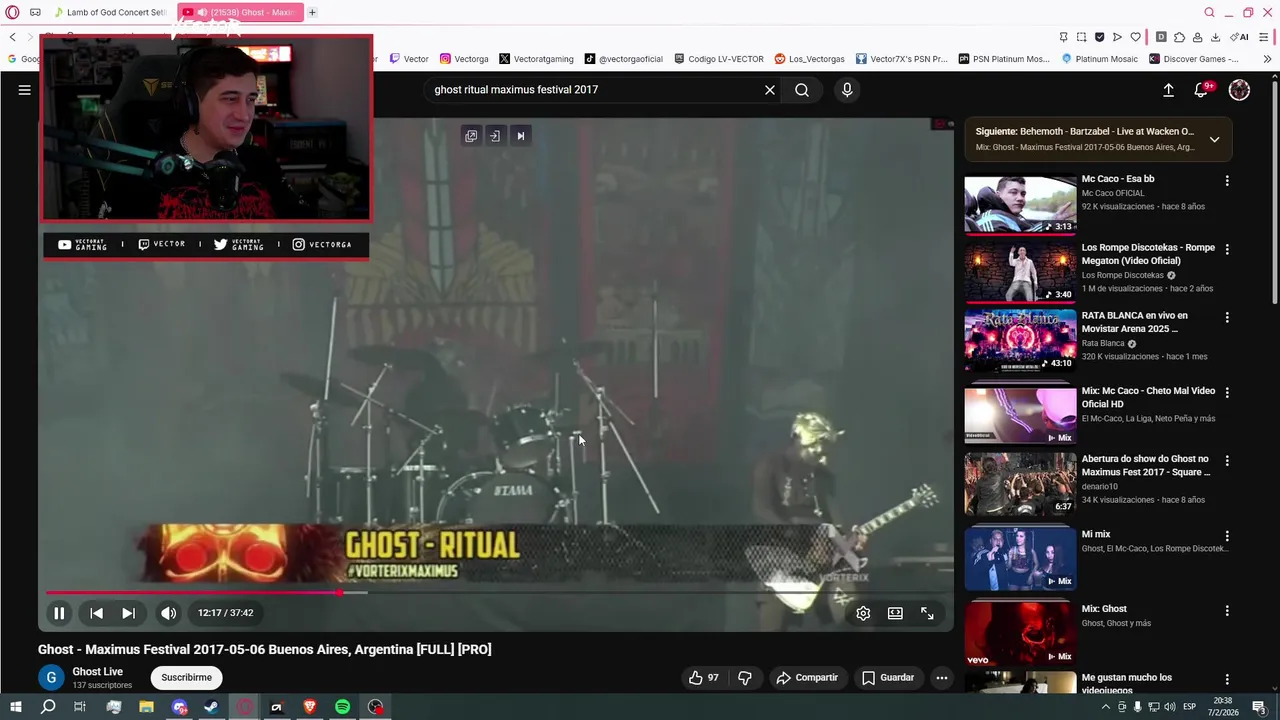The width and height of the screenshot is (1280, 720).
Task: Enter fullscreen mode
Action: [x=927, y=613]
